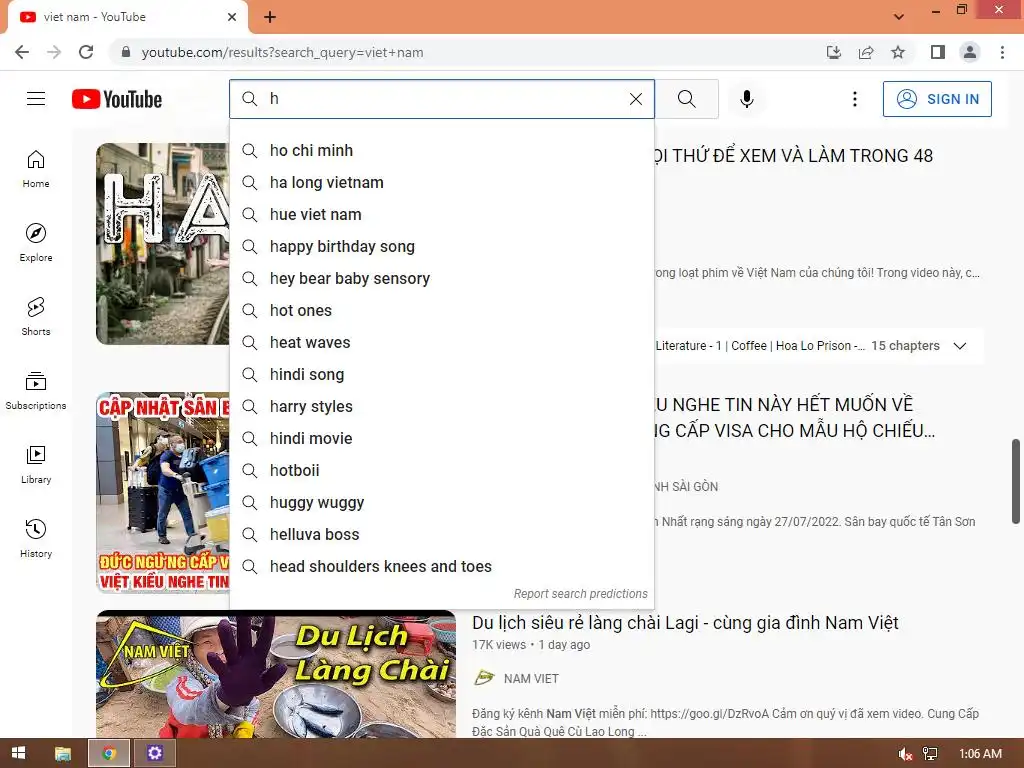Open File Explorer from taskbar

(63, 754)
